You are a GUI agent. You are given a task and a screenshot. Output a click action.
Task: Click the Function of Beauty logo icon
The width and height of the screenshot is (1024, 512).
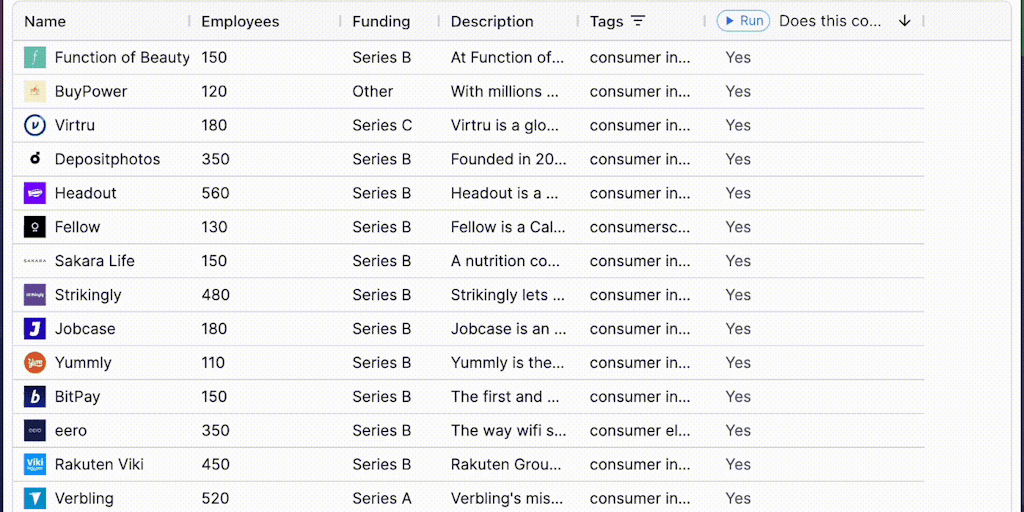pos(35,58)
